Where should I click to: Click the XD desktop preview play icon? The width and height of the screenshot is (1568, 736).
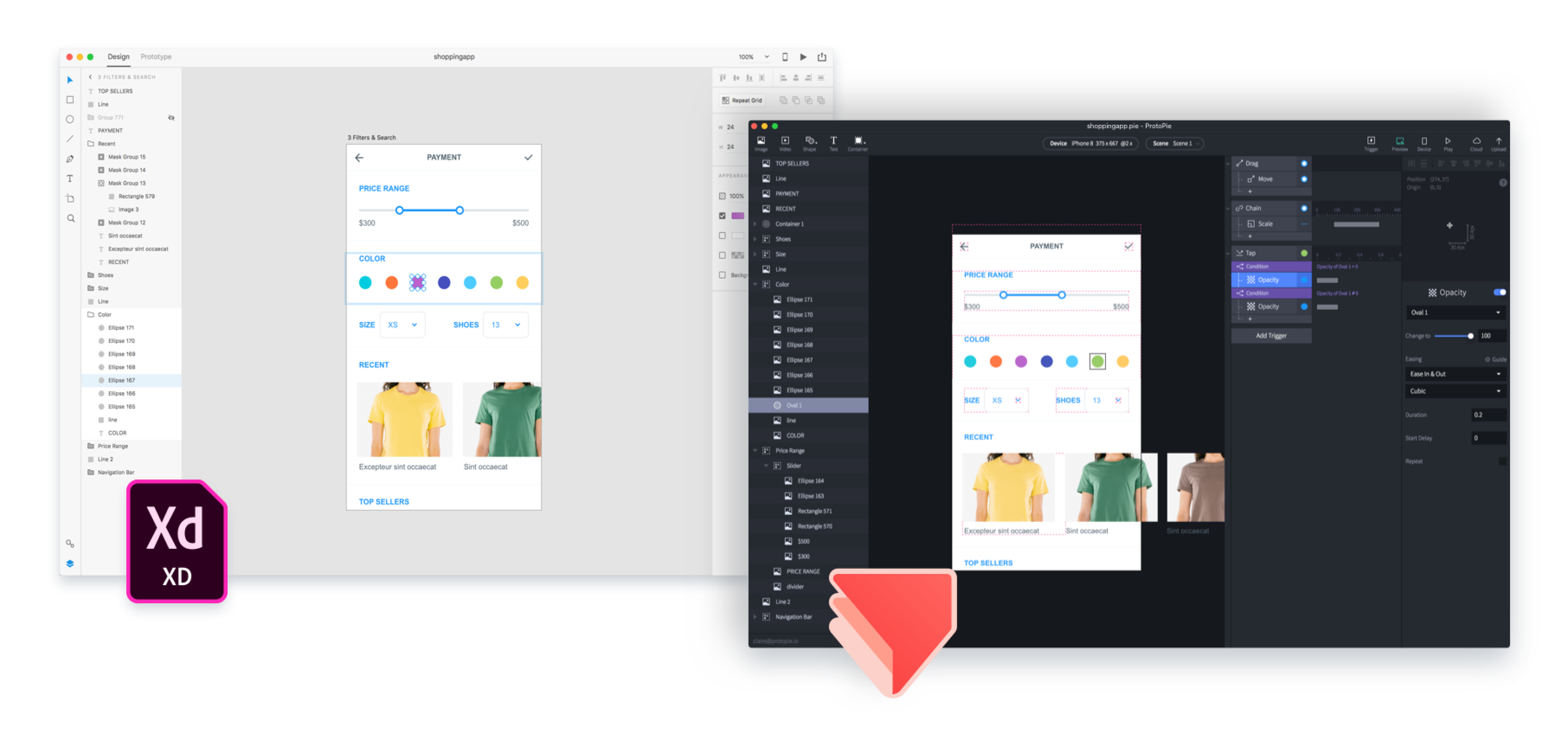tap(803, 57)
